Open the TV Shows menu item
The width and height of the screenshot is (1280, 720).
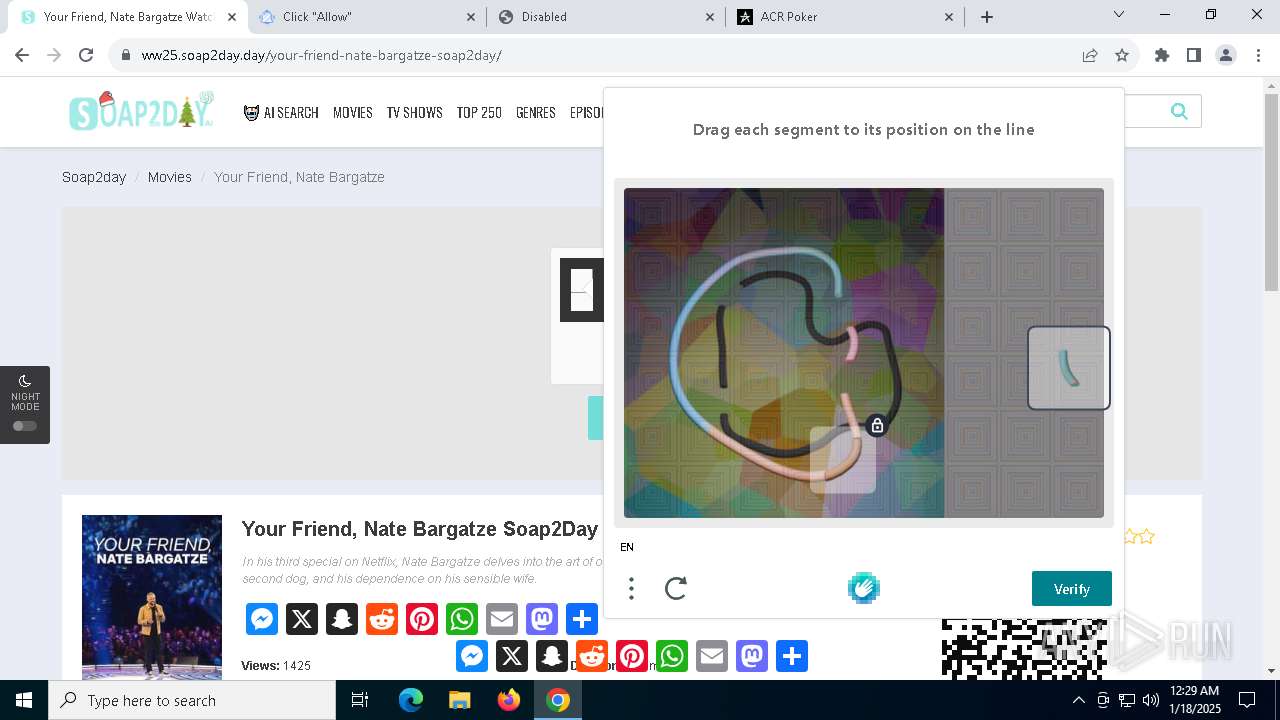point(415,113)
